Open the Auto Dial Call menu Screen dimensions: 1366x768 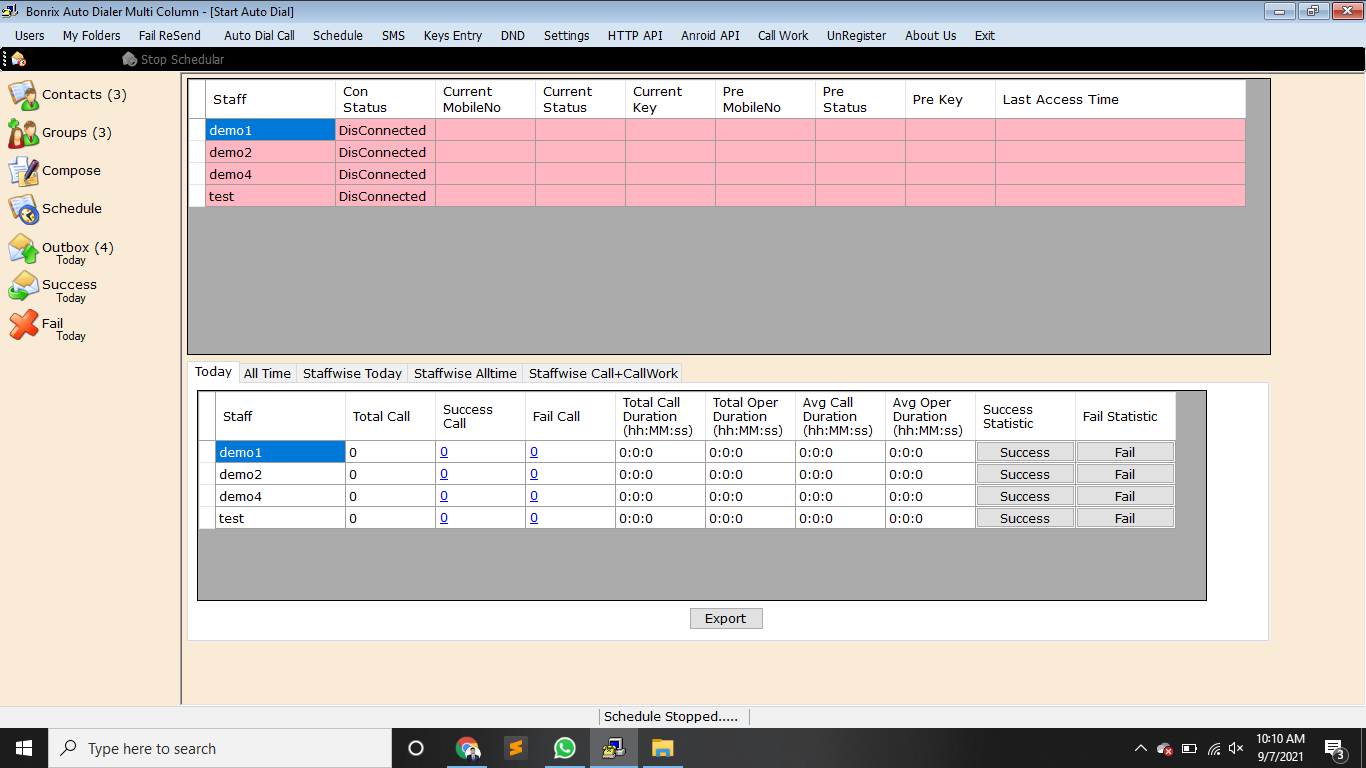point(259,35)
